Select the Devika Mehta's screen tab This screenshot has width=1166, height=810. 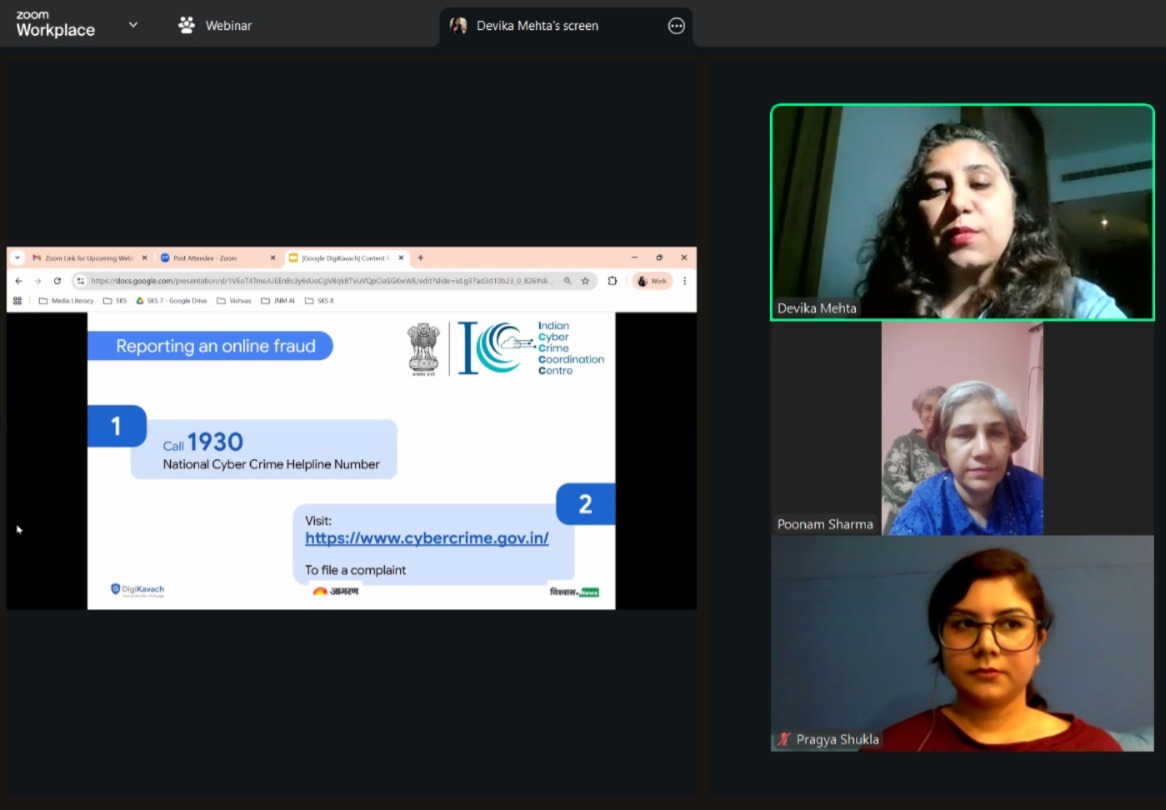(x=537, y=26)
